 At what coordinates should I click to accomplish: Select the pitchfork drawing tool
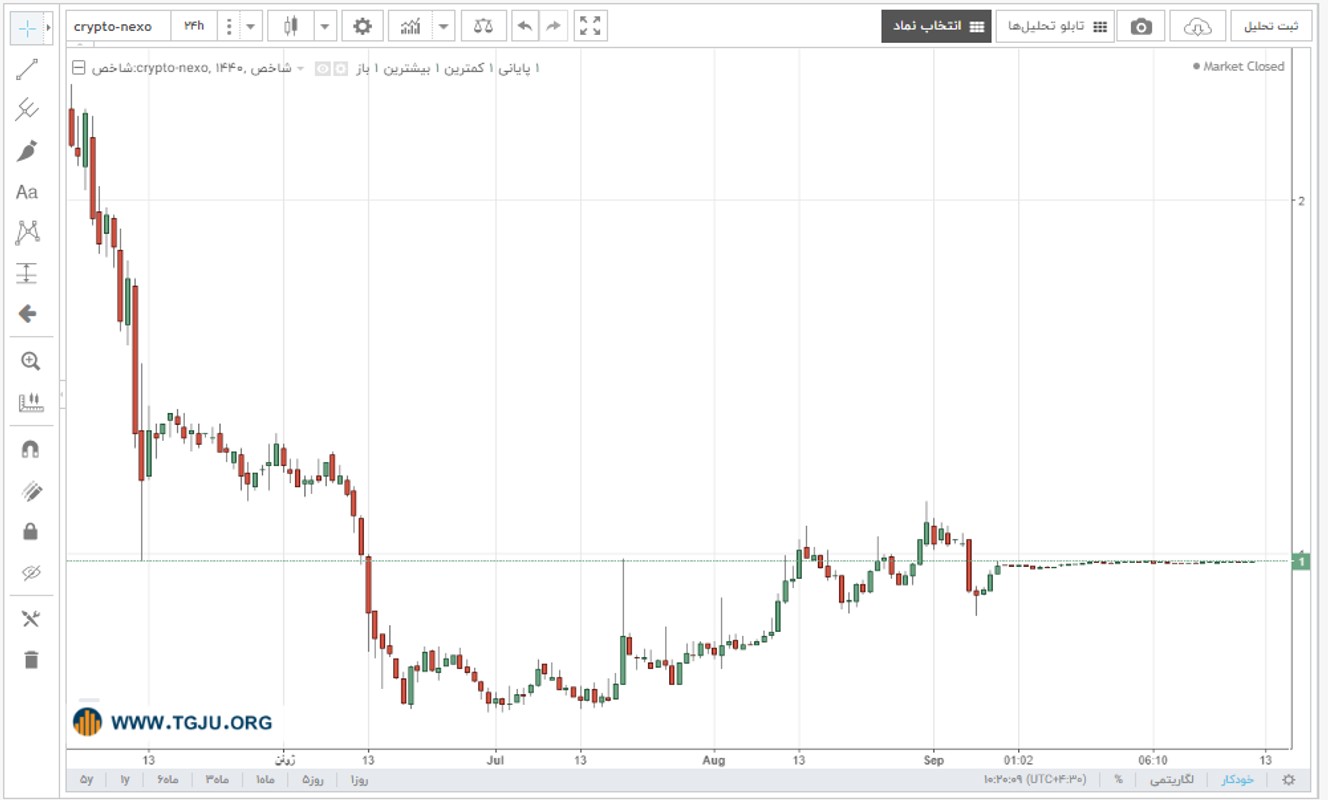pos(27,110)
